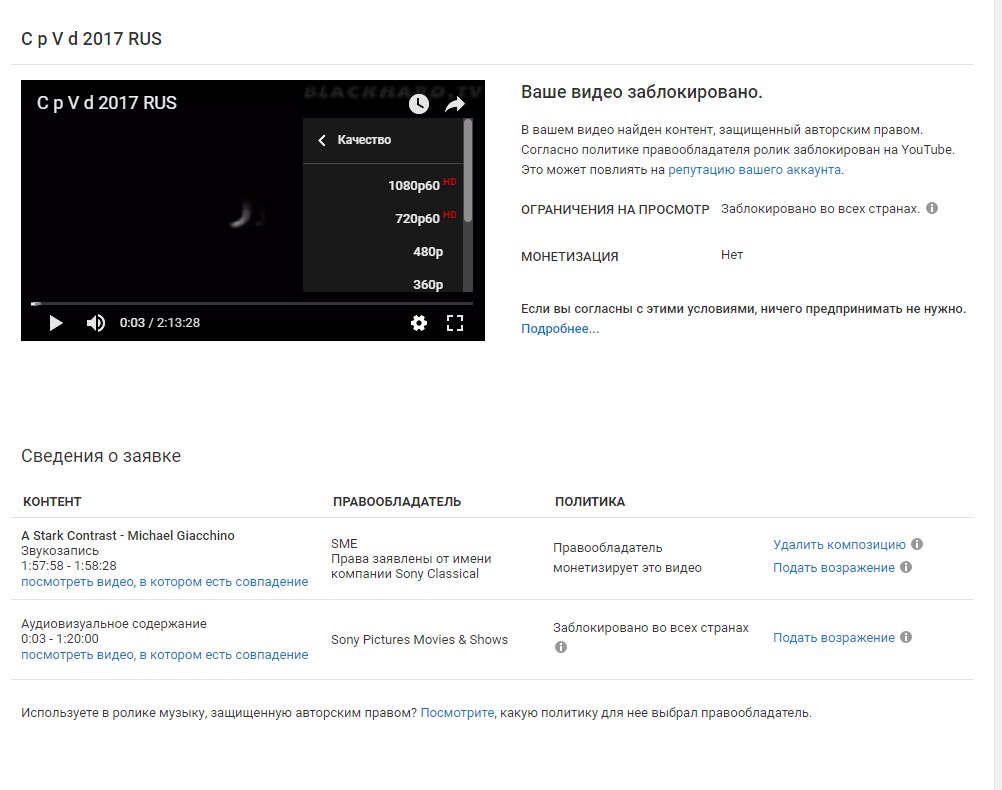Click info icon beside Удалить композицию
1002x790 pixels.
pos(917,544)
